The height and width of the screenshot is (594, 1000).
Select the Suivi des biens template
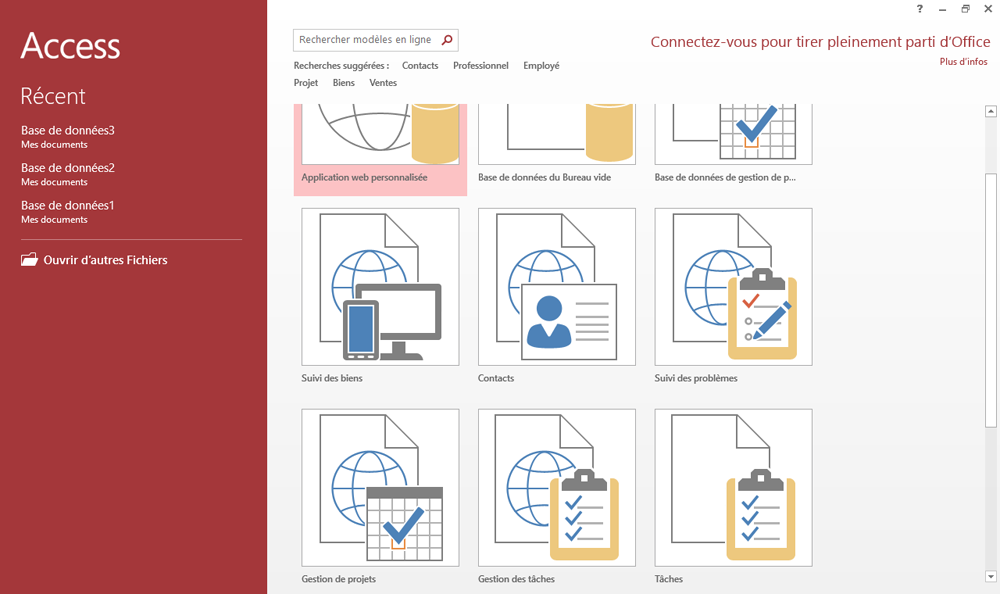(x=380, y=286)
